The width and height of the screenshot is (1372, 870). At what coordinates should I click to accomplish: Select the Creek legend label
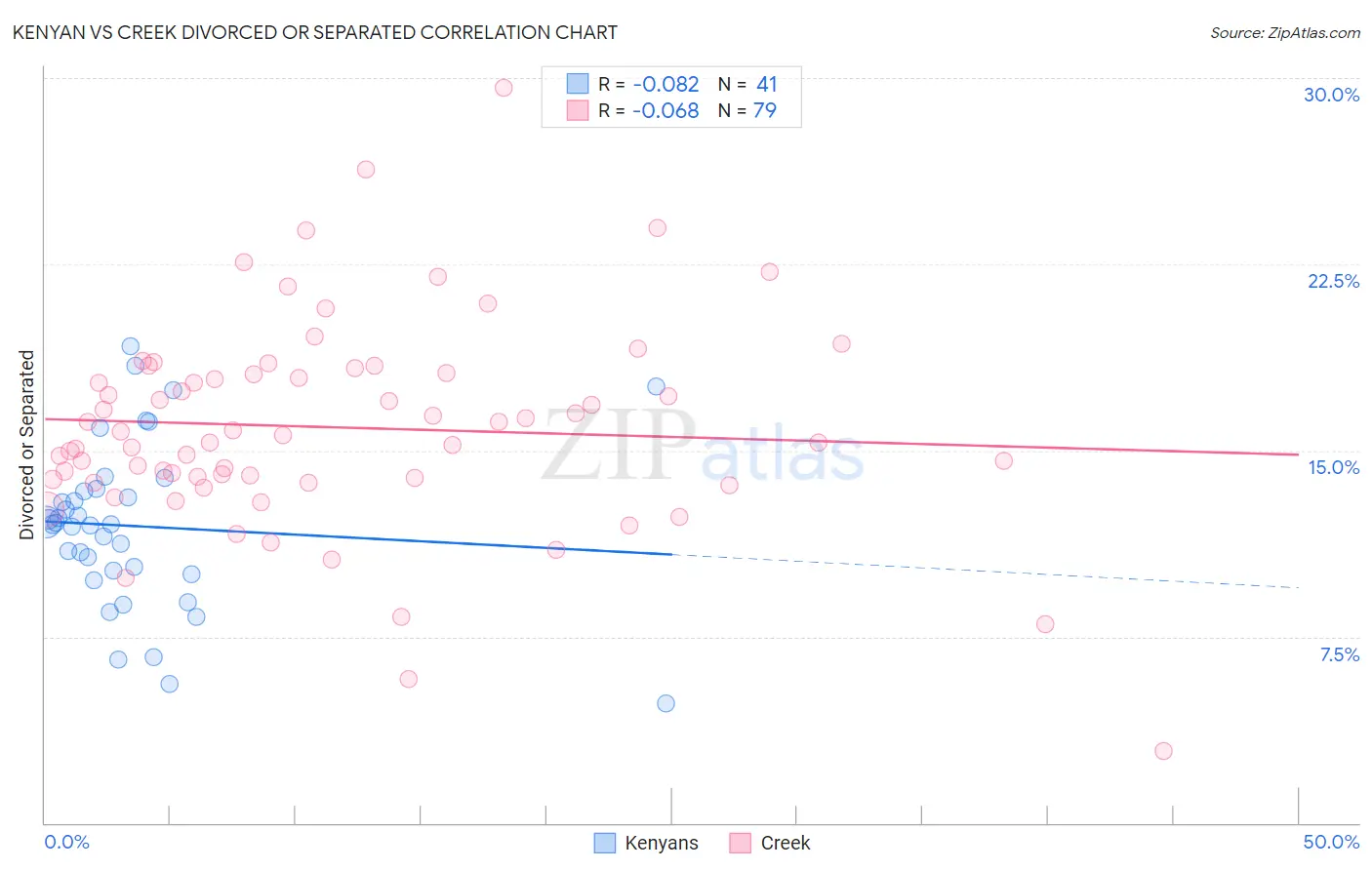[786, 843]
